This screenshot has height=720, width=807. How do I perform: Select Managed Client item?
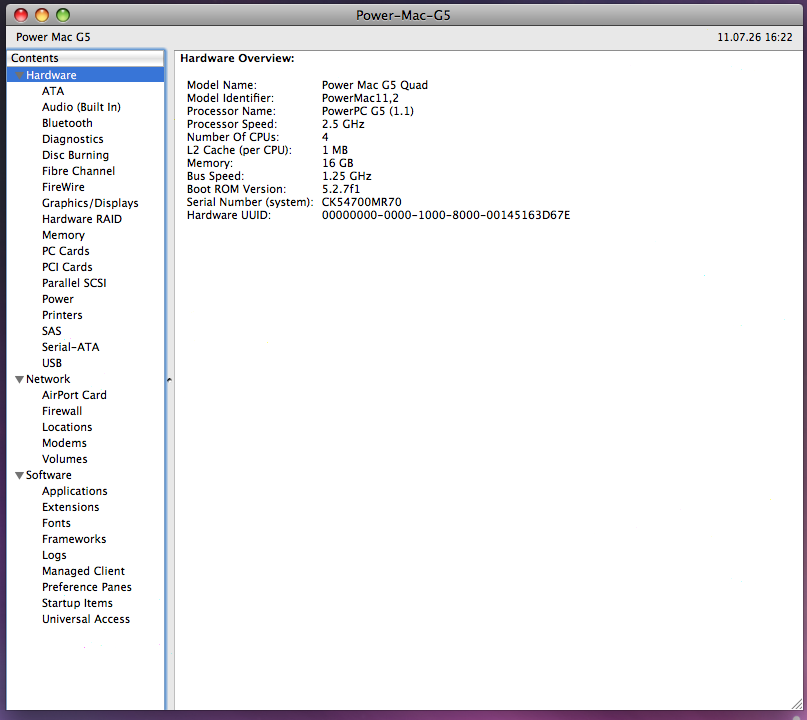[83, 571]
